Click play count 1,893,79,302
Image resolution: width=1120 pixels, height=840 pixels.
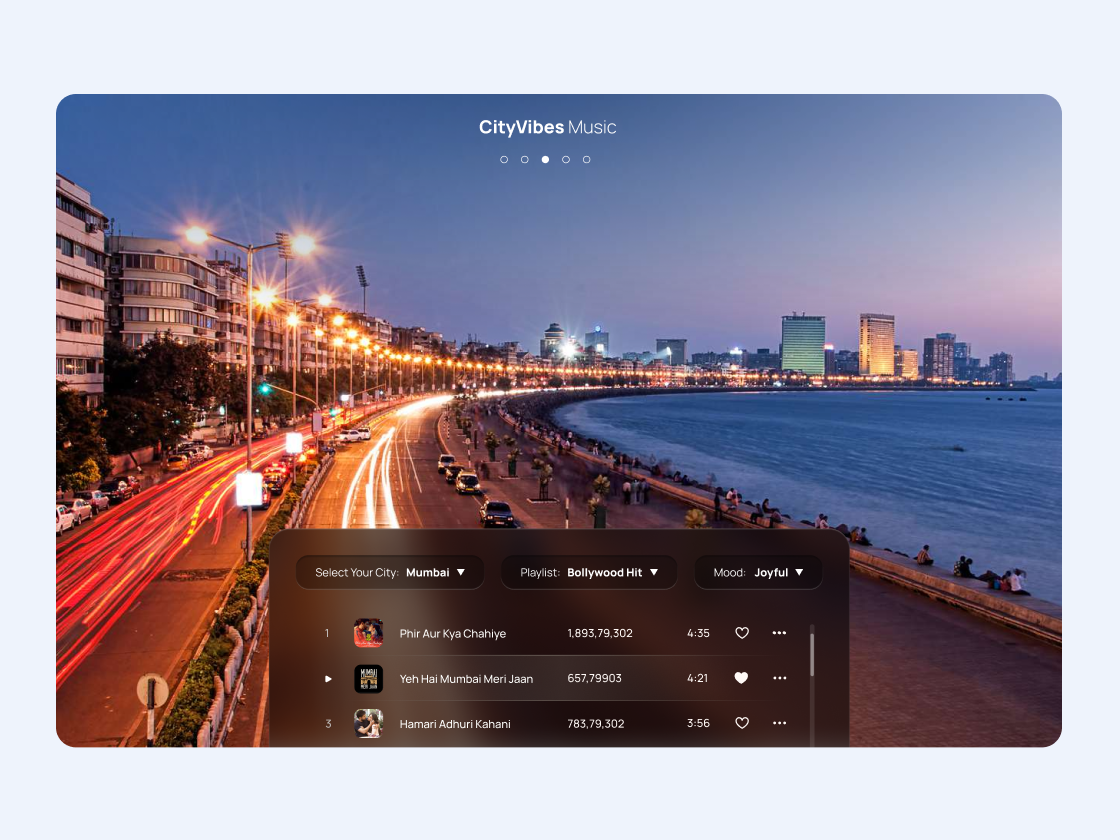point(600,633)
